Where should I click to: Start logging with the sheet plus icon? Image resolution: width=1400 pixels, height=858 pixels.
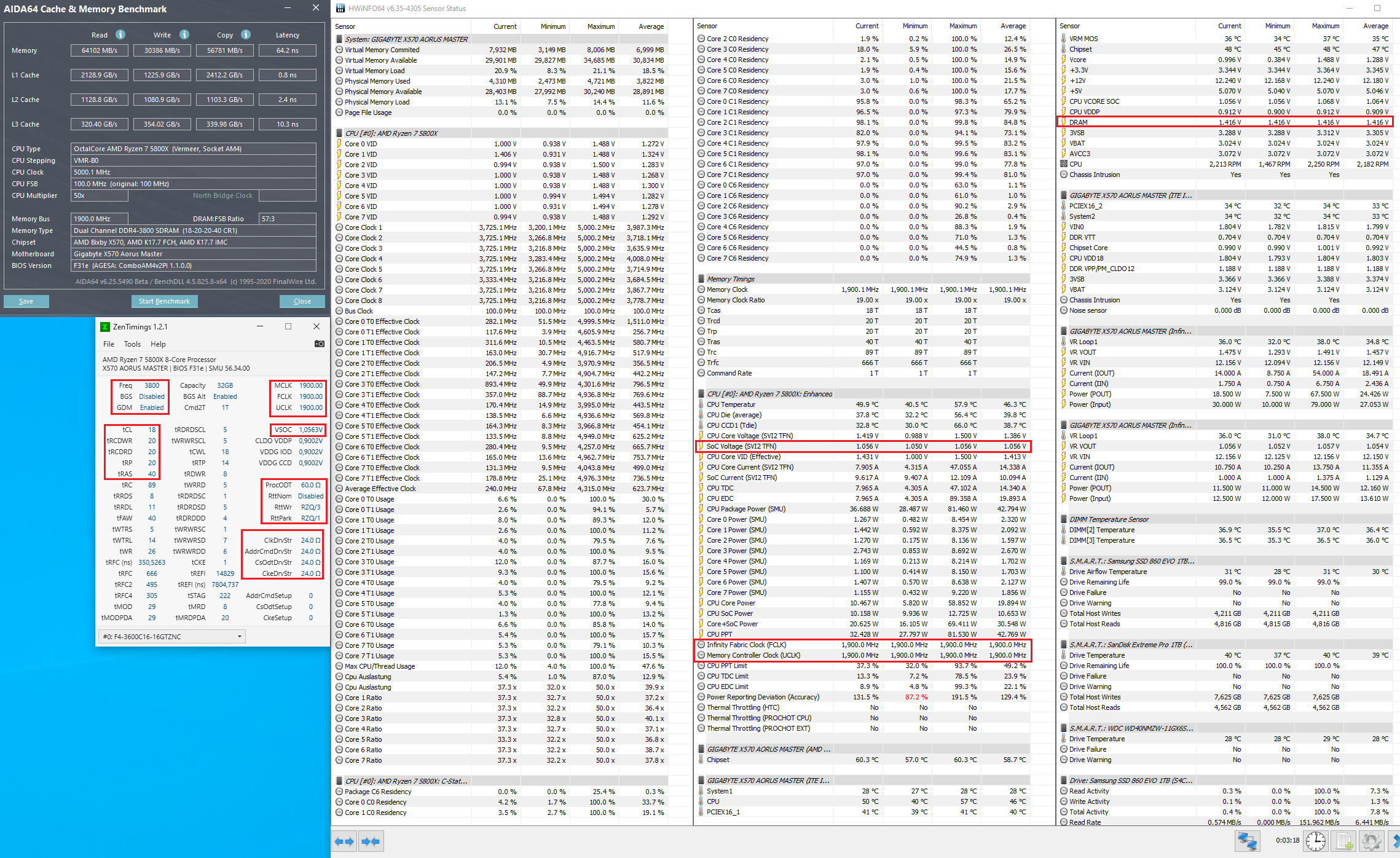1345,841
